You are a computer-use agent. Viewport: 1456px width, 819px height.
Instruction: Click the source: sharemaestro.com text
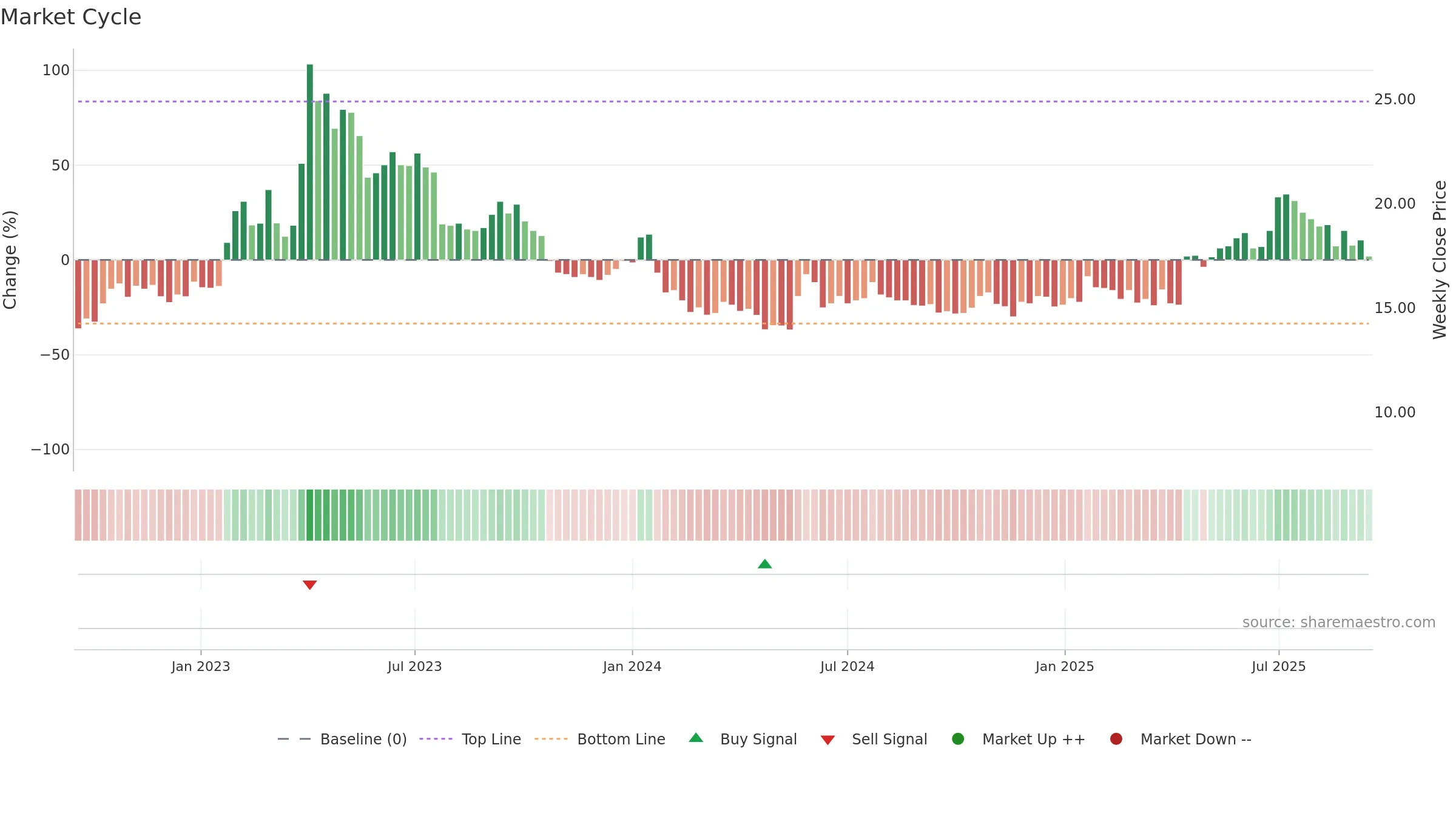point(1339,622)
